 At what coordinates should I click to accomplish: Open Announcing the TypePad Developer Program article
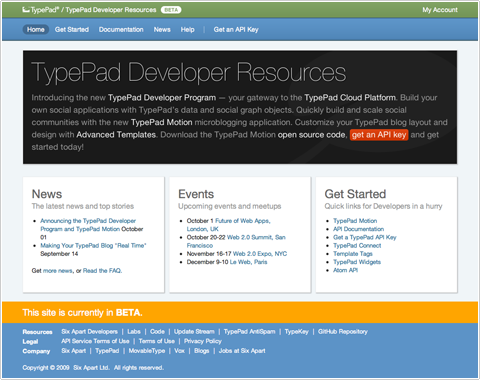88,225
